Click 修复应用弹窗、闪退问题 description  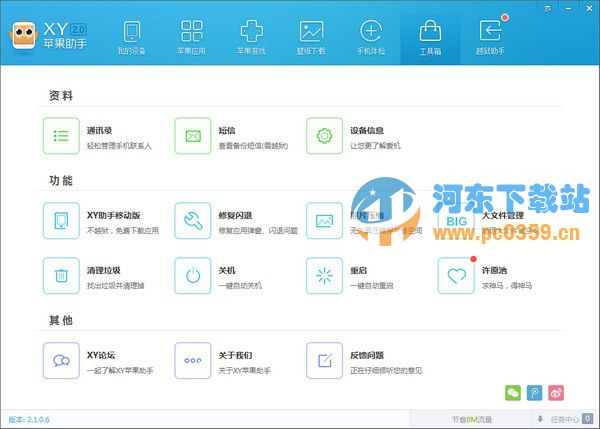(258, 231)
